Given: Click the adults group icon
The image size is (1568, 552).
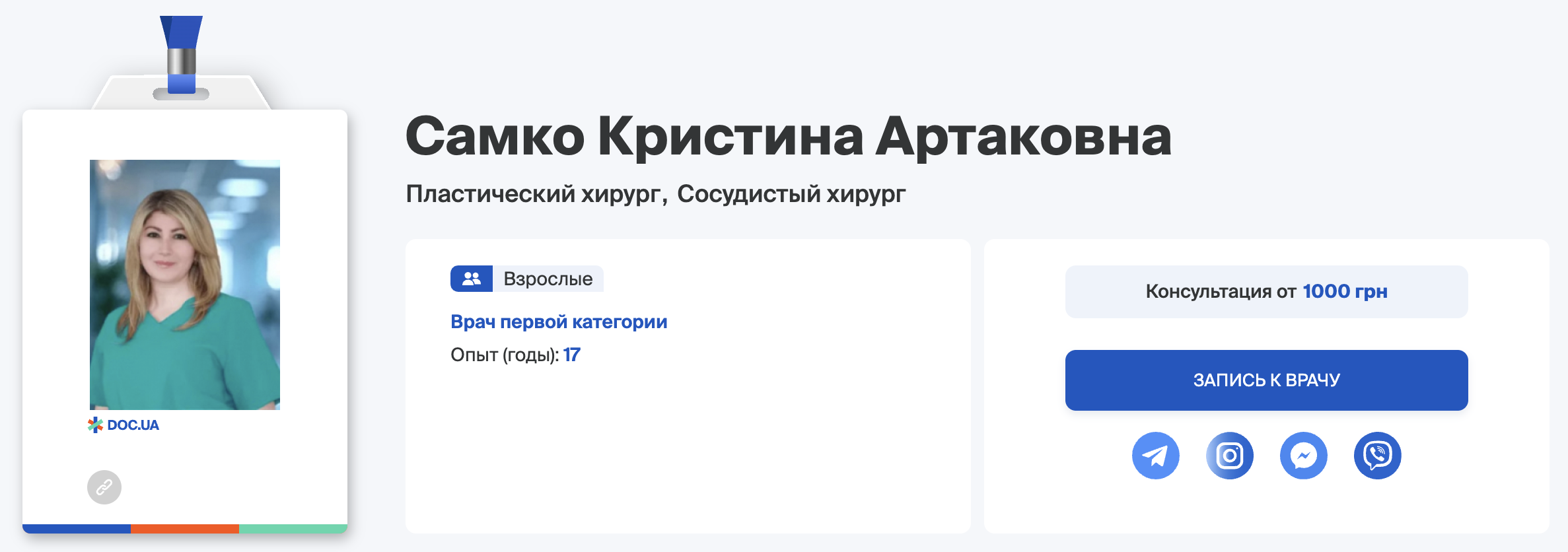Looking at the screenshot, I should tap(472, 279).
